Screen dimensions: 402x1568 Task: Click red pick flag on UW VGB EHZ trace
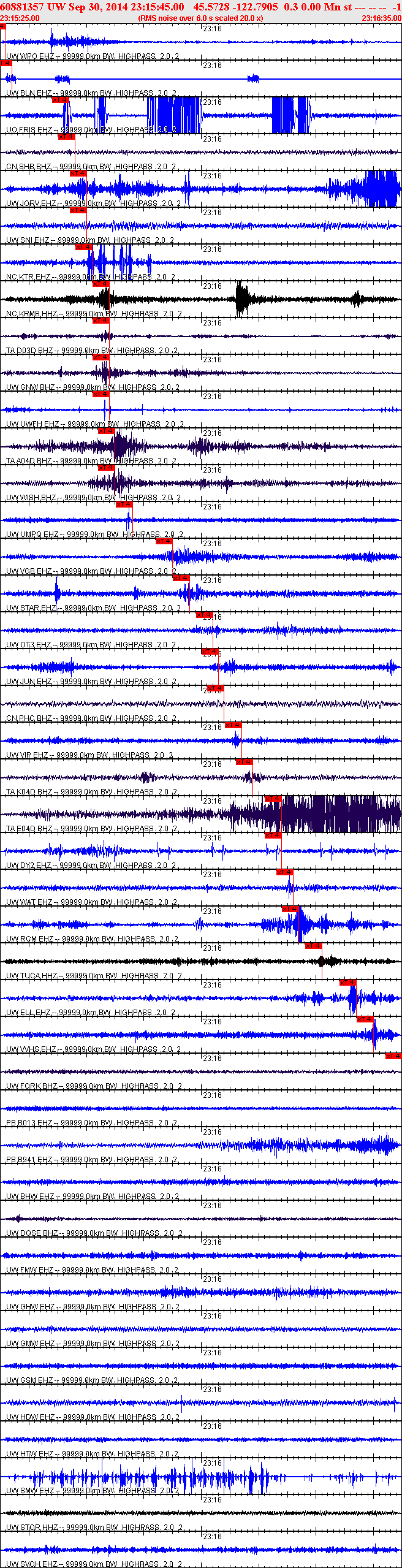[164, 541]
